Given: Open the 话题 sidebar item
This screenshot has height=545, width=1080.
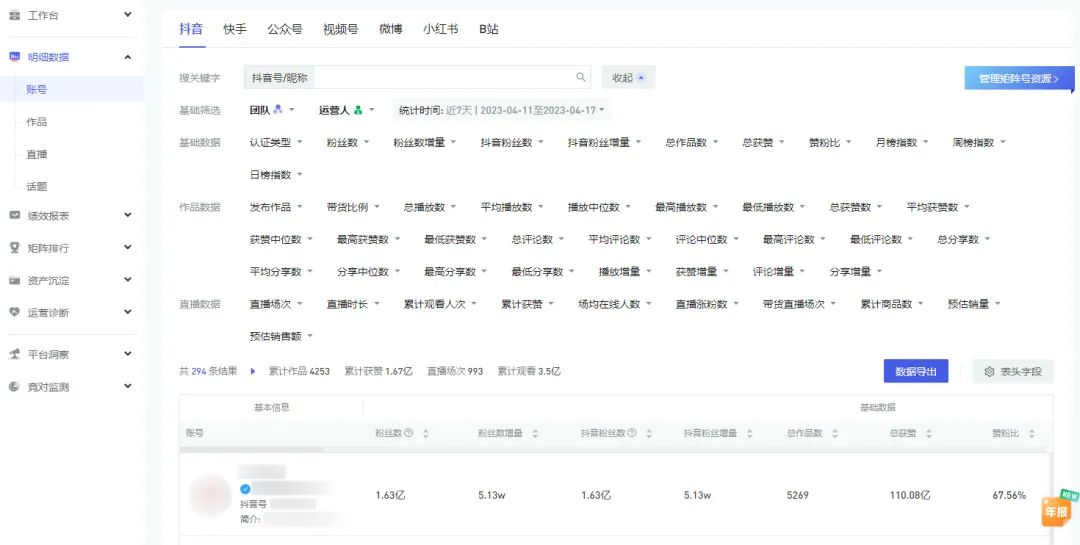Looking at the screenshot, I should coord(37,187).
